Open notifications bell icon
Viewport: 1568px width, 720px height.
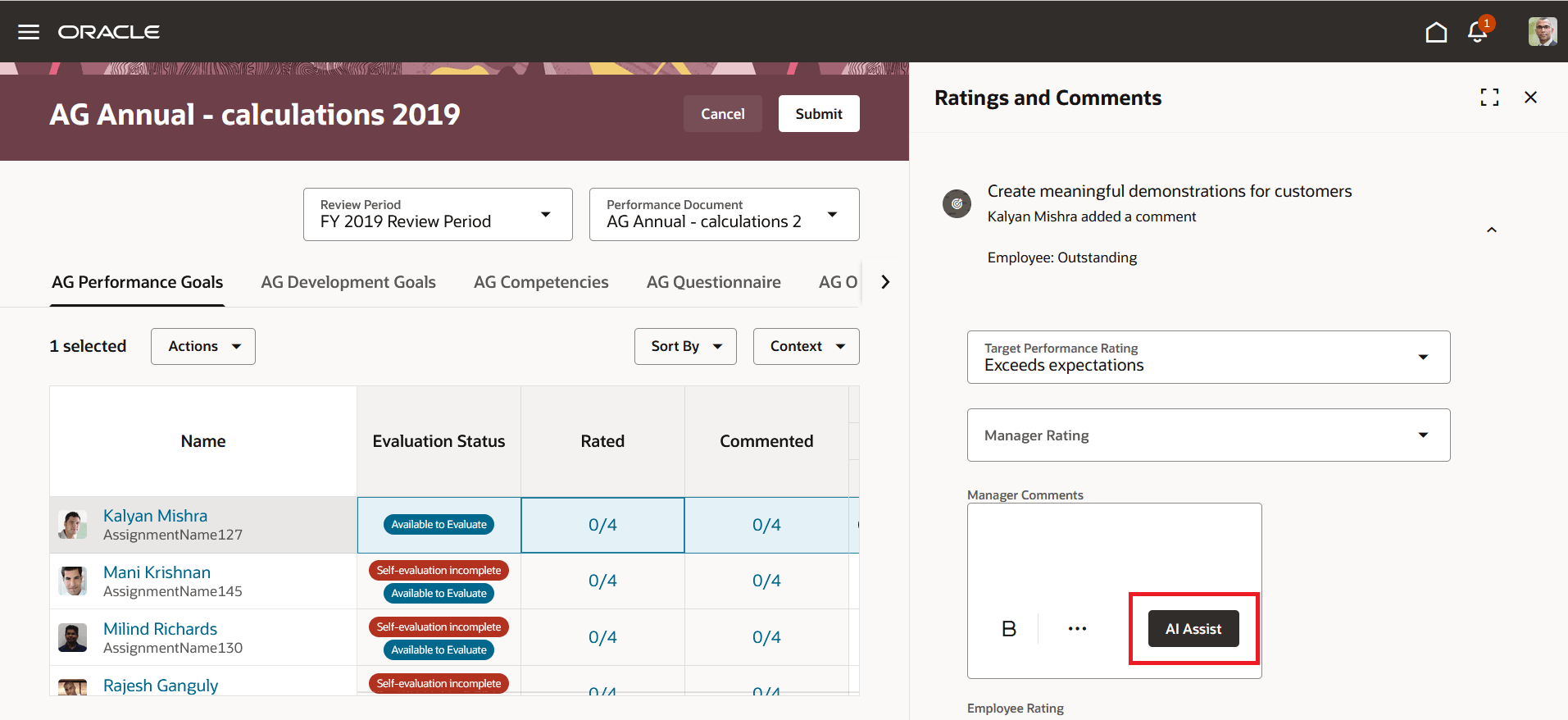(1478, 32)
